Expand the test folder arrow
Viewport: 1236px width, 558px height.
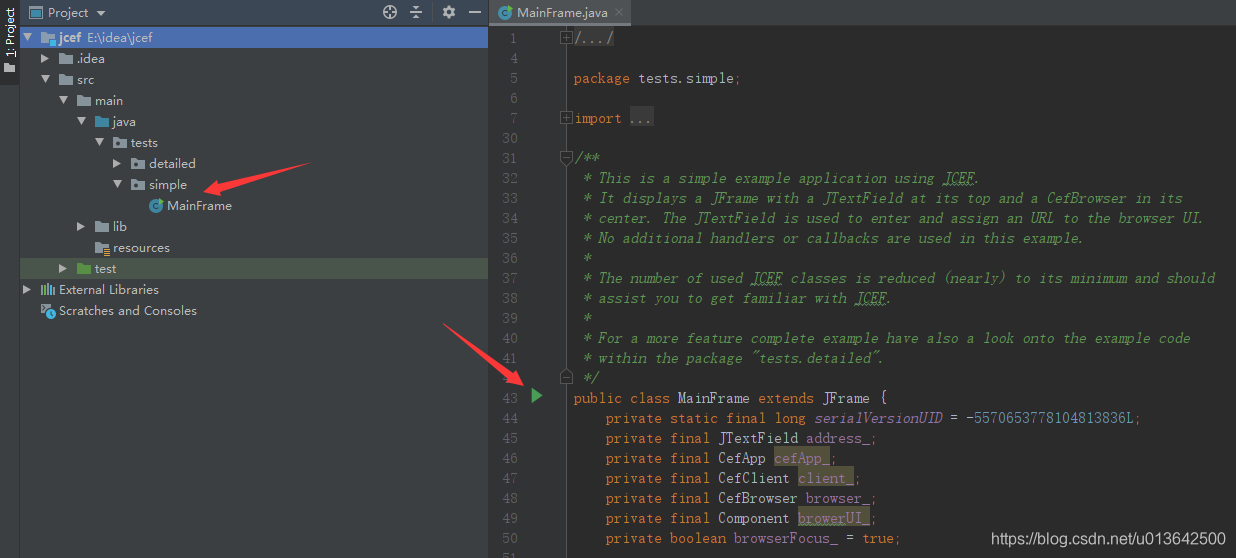pos(64,268)
